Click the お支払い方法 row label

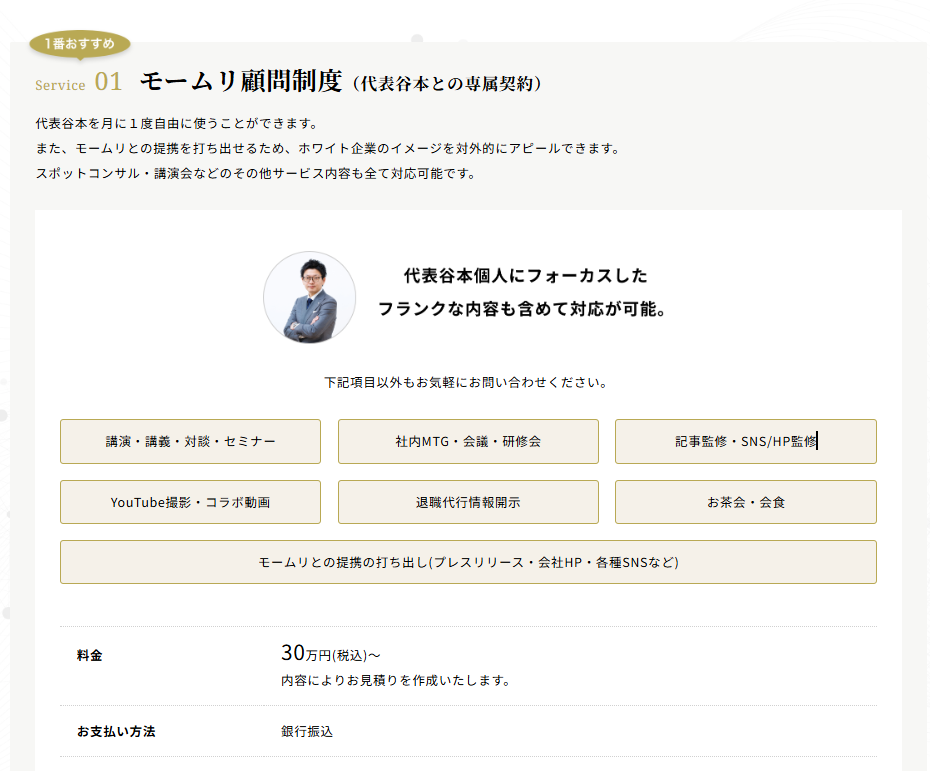[116, 731]
